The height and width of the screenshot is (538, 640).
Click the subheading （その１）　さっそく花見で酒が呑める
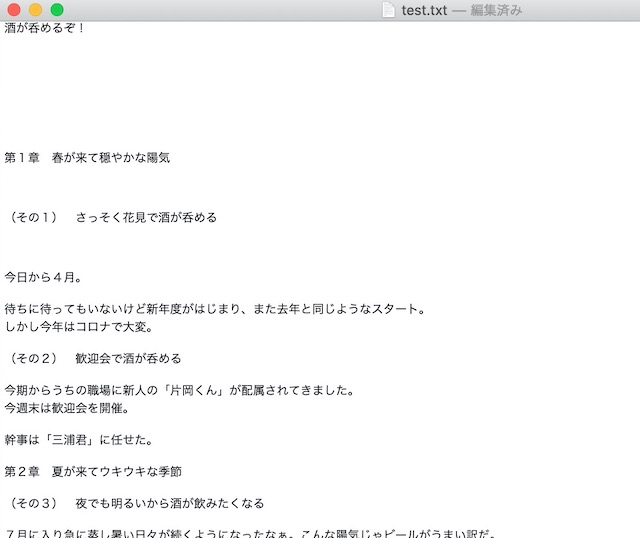coord(110,217)
